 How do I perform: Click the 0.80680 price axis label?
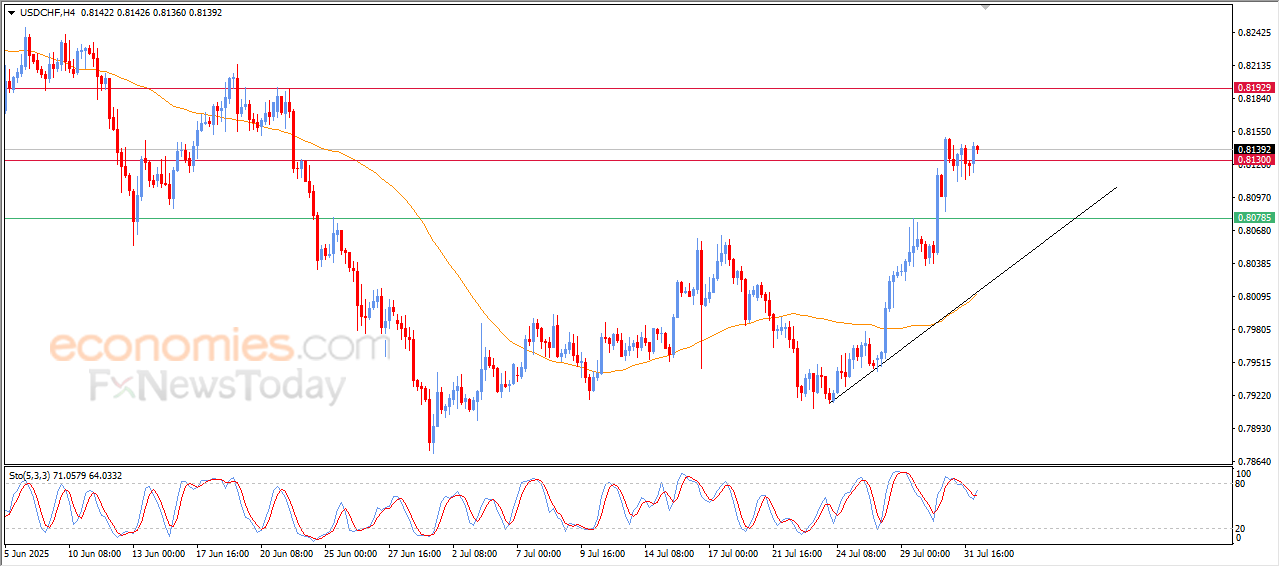click(1254, 231)
